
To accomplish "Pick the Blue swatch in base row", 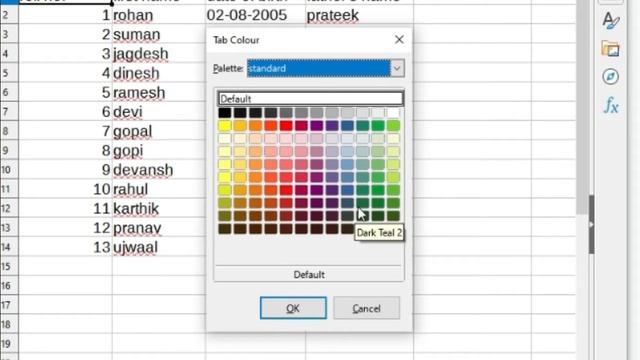I will (347, 125).
